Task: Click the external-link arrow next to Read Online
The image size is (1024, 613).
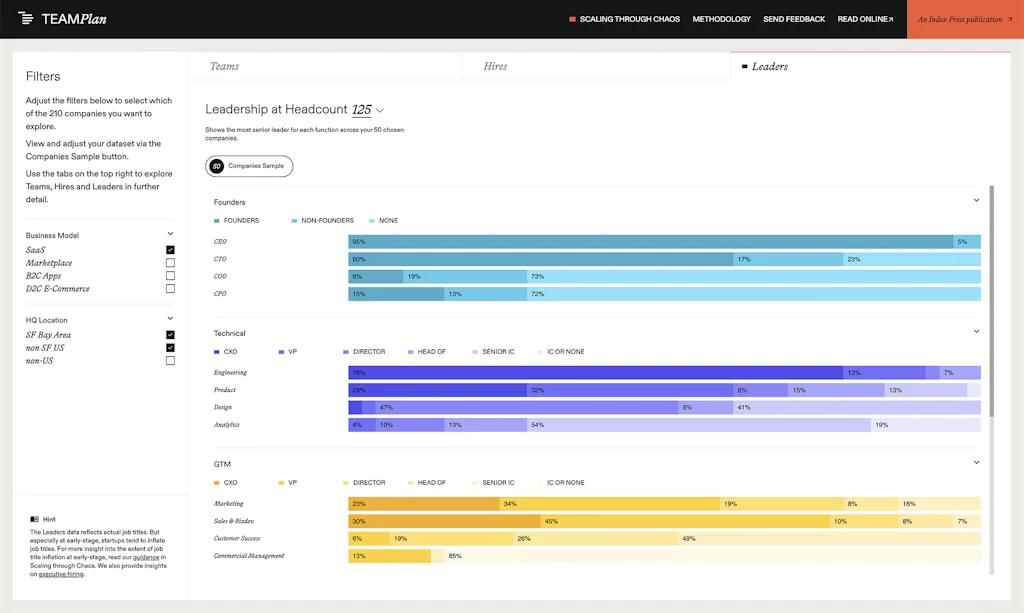Action: click(889, 18)
